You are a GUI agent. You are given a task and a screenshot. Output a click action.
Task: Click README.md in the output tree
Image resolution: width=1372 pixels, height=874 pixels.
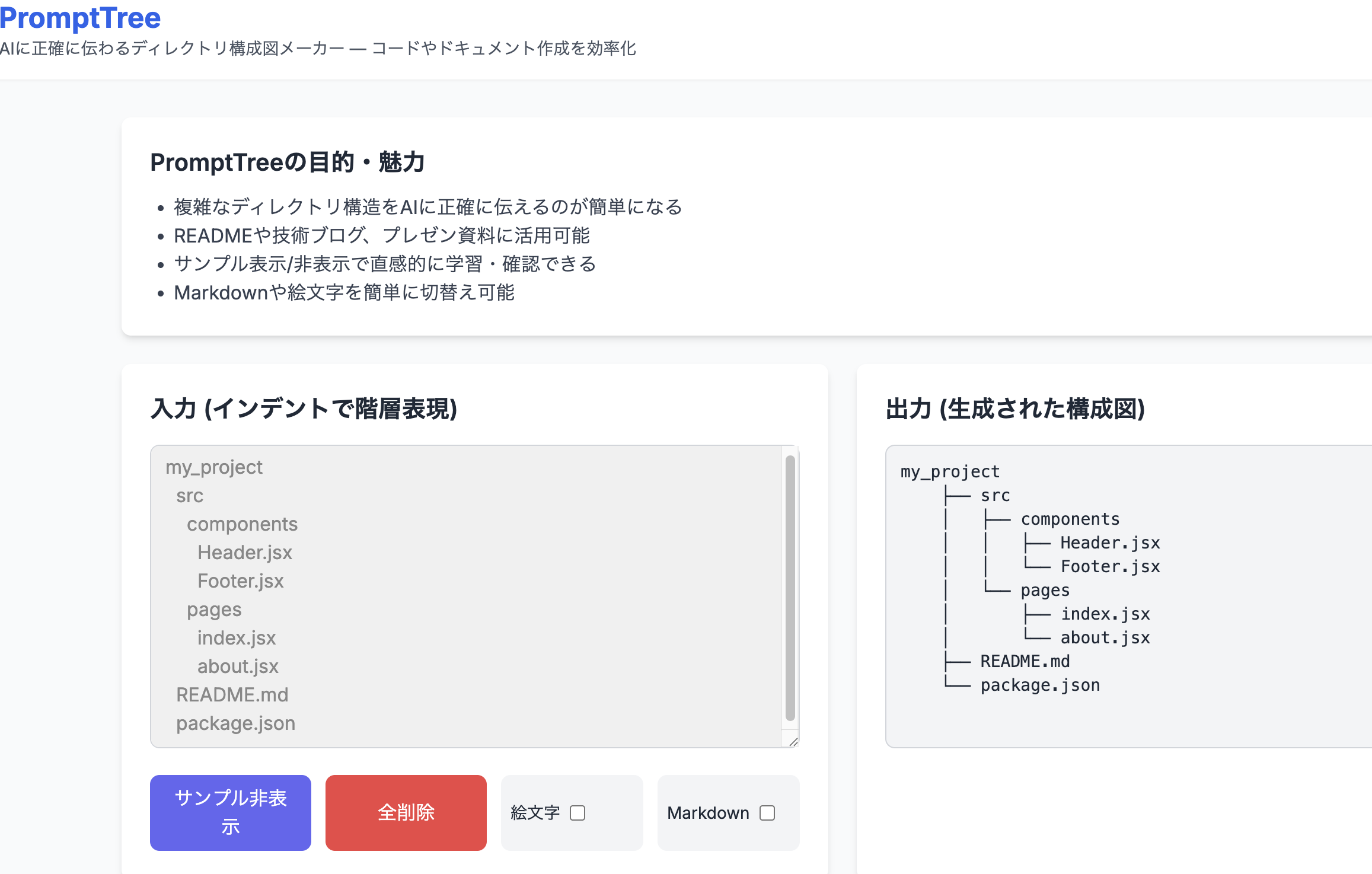tap(1025, 661)
